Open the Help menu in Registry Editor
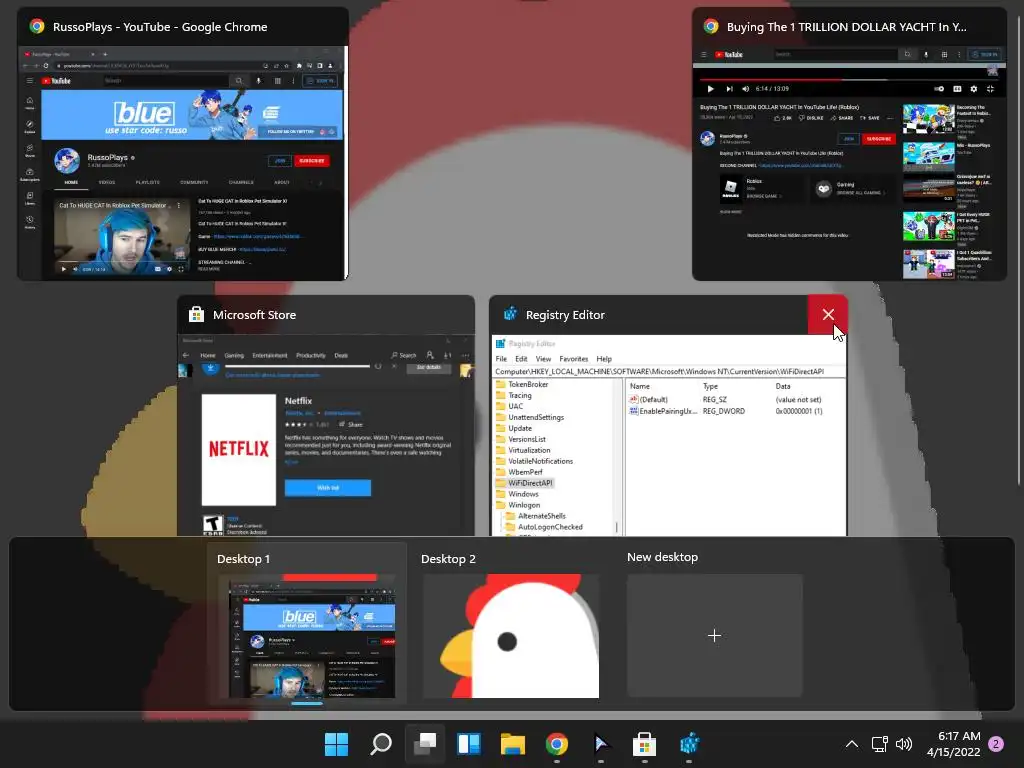 [604, 359]
